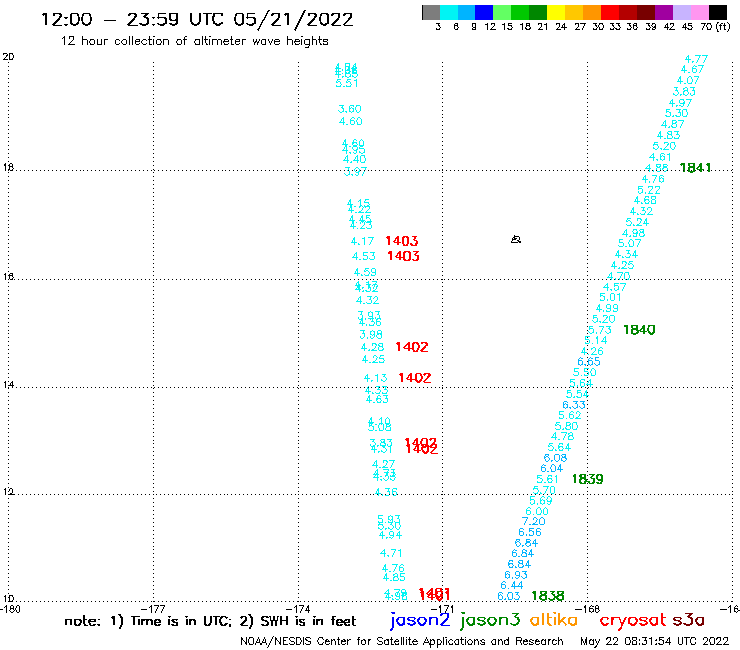Click the green 1840 time label
Viewport: 740px width, 650px height.
click(639, 329)
